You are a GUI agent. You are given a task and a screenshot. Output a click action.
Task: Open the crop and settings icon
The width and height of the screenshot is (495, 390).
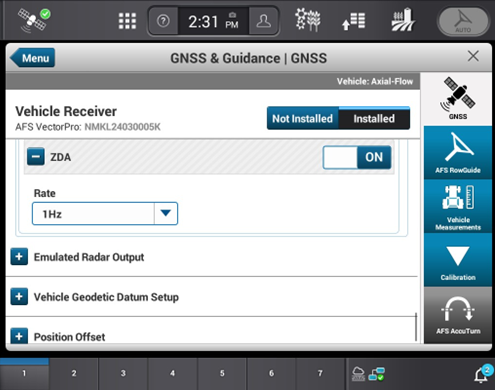[308, 20]
